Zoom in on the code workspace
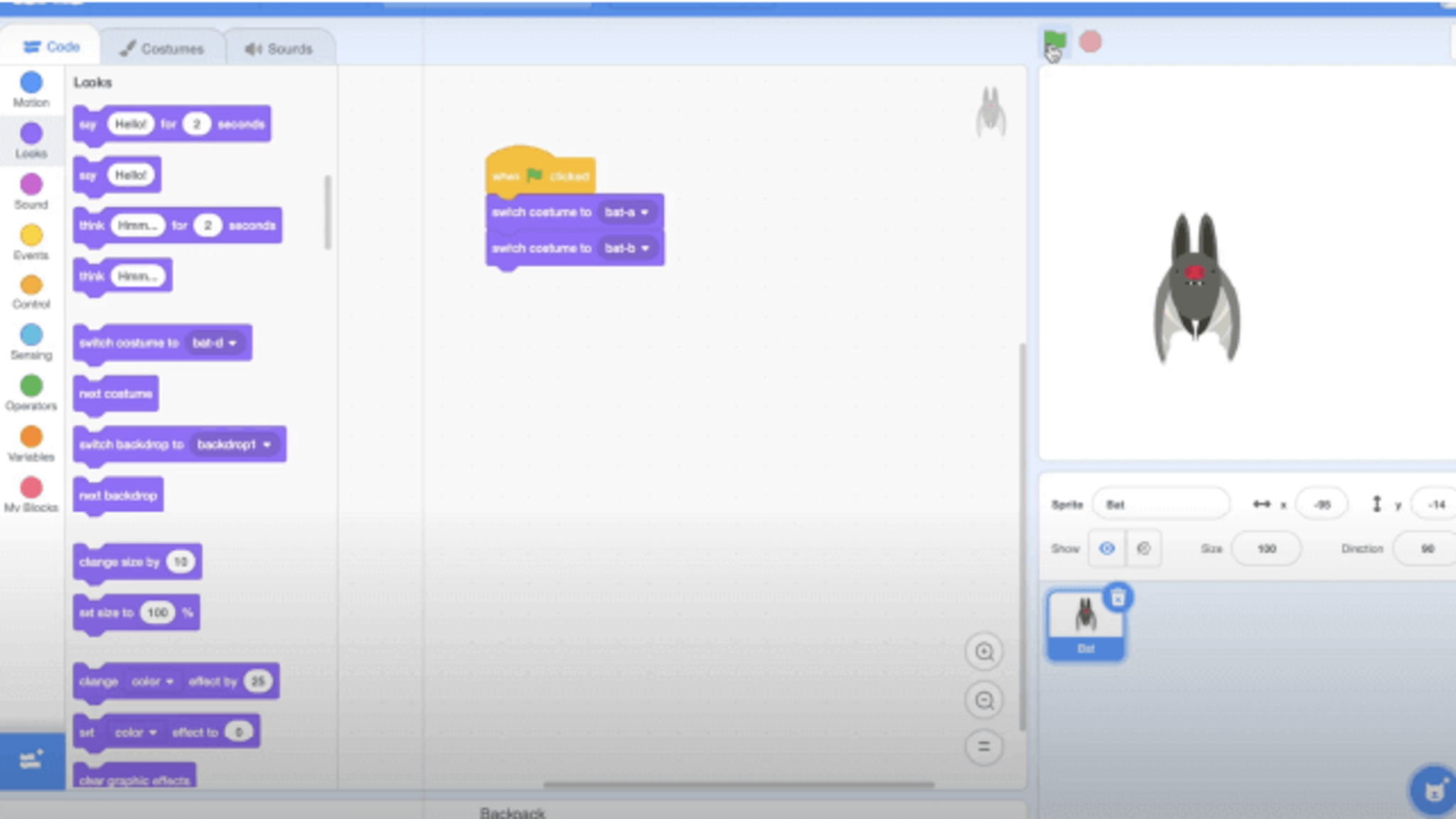The image size is (1456, 819). click(x=984, y=652)
